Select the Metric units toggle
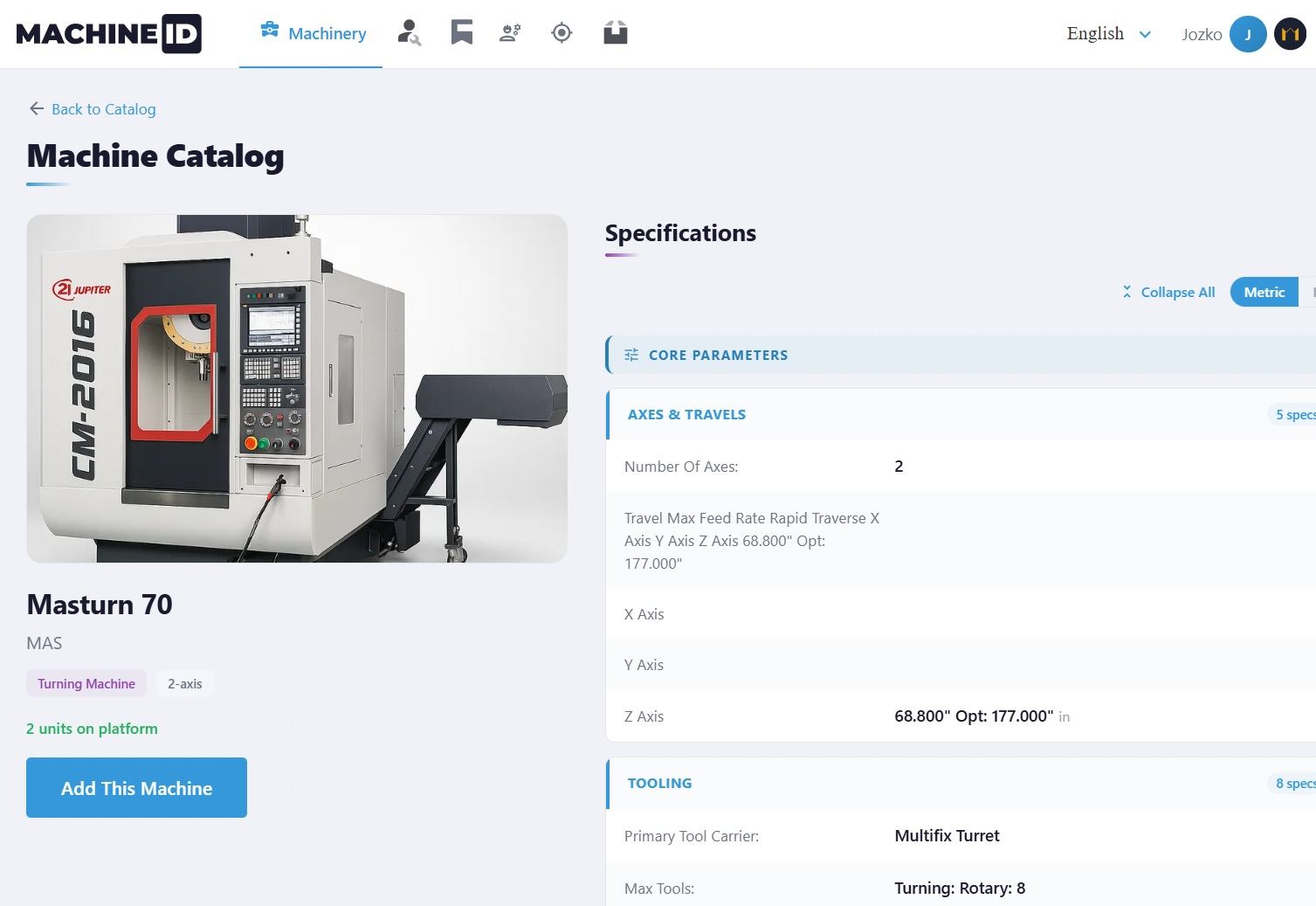This screenshot has width=1316, height=906. tap(1264, 292)
